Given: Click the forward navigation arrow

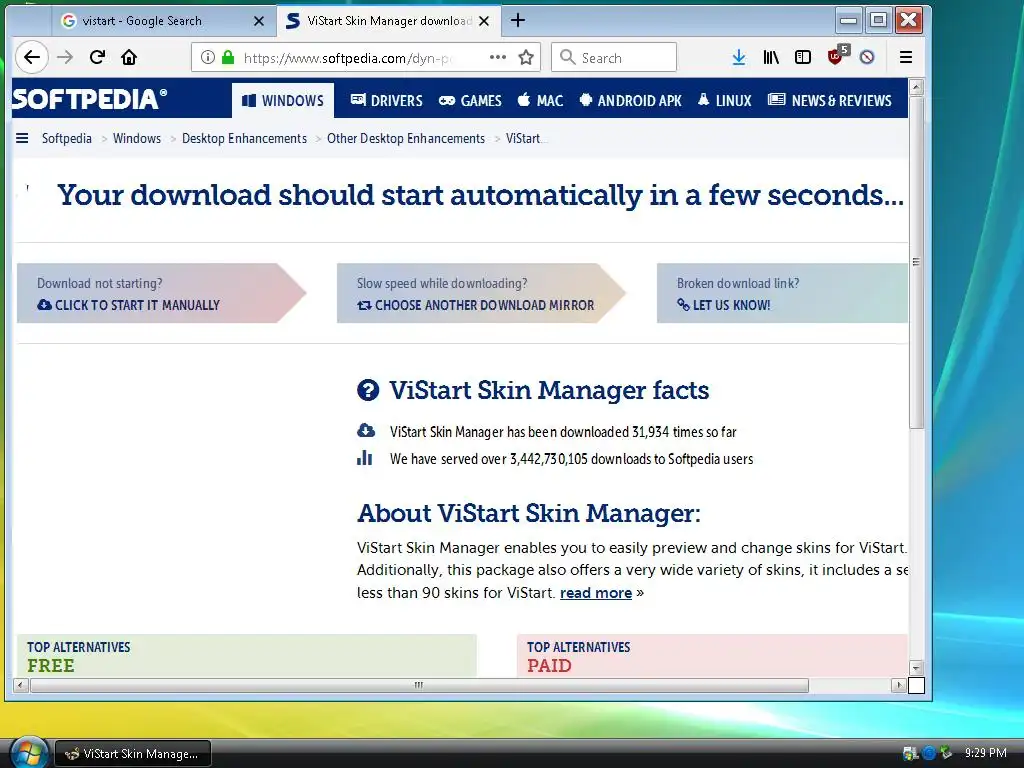Looking at the screenshot, I should coord(65,57).
